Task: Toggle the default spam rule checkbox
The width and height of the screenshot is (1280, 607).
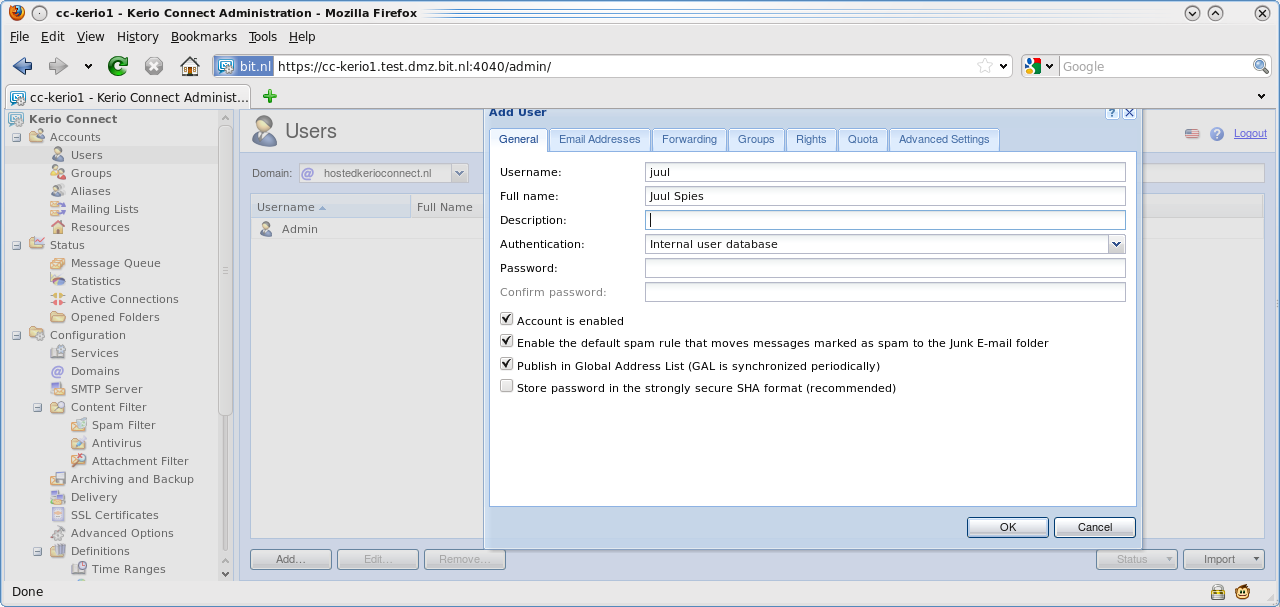Action: coord(507,342)
